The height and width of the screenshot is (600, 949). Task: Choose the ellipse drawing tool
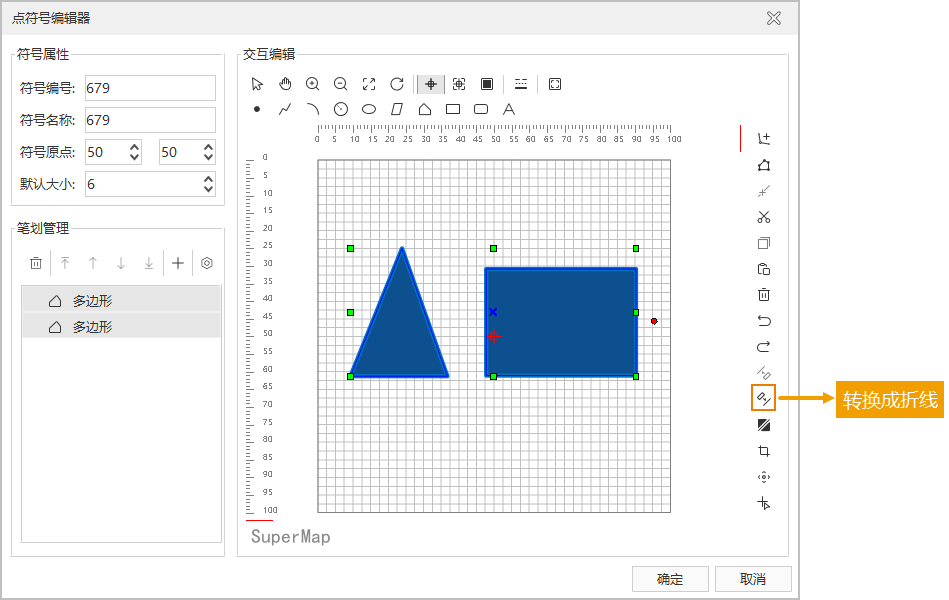(369, 109)
